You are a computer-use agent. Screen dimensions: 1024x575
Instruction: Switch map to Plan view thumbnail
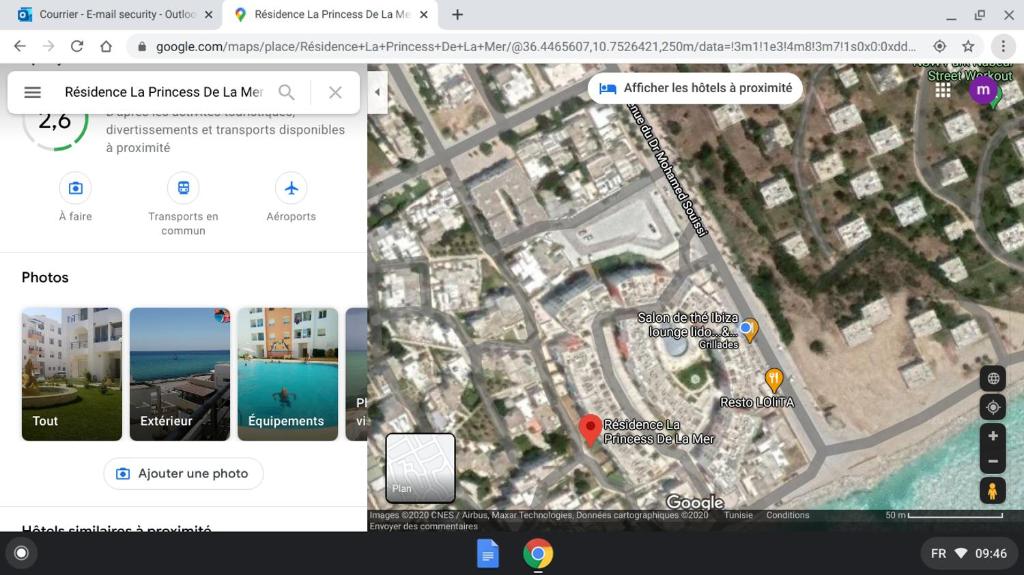420,468
